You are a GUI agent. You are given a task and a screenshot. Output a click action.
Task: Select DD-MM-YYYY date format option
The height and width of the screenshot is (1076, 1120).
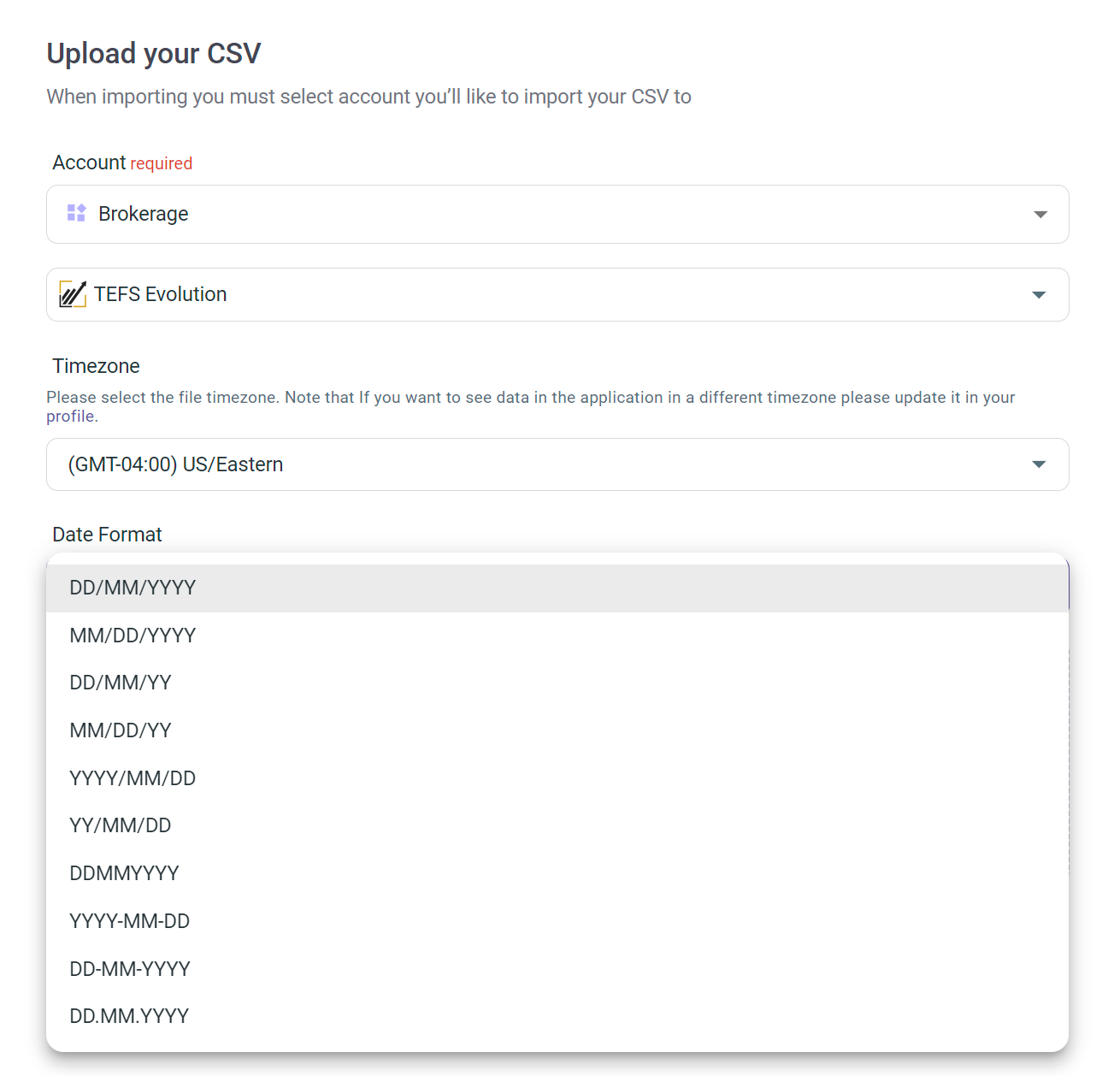pos(130,969)
